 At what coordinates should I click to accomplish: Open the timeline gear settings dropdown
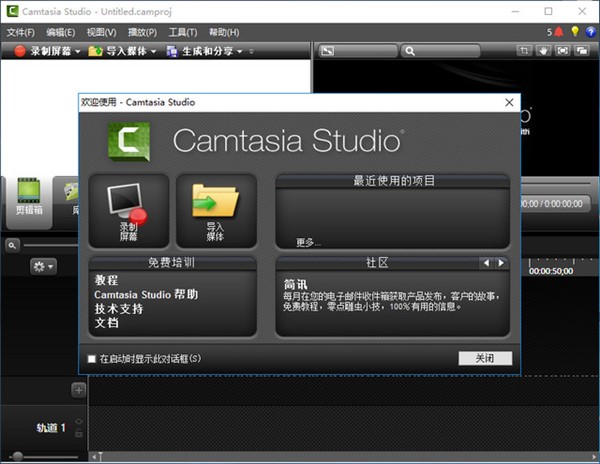(x=43, y=266)
